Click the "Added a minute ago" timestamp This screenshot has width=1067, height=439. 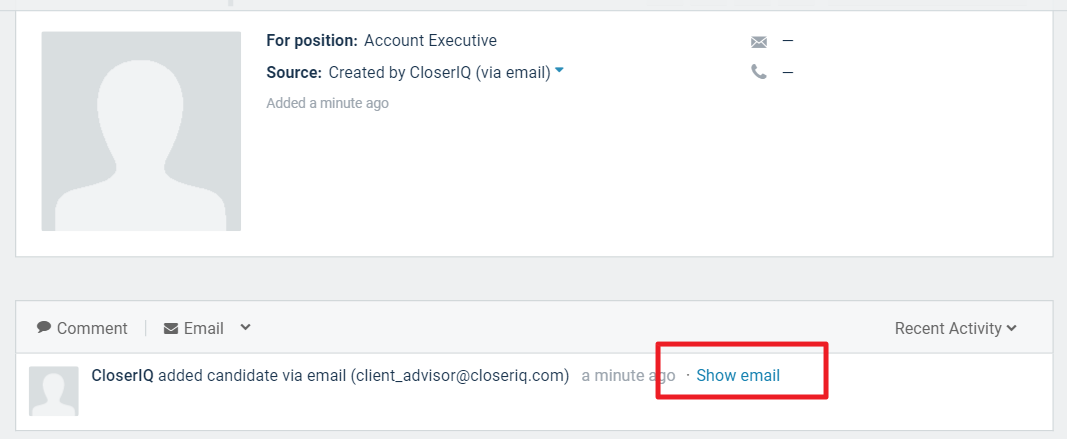[x=327, y=103]
